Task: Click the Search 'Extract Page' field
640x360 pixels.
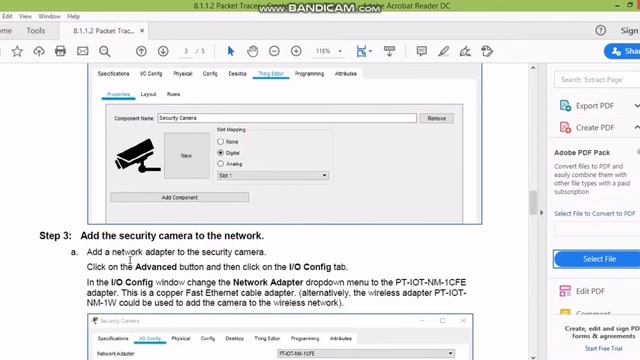Action: [x=598, y=80]
